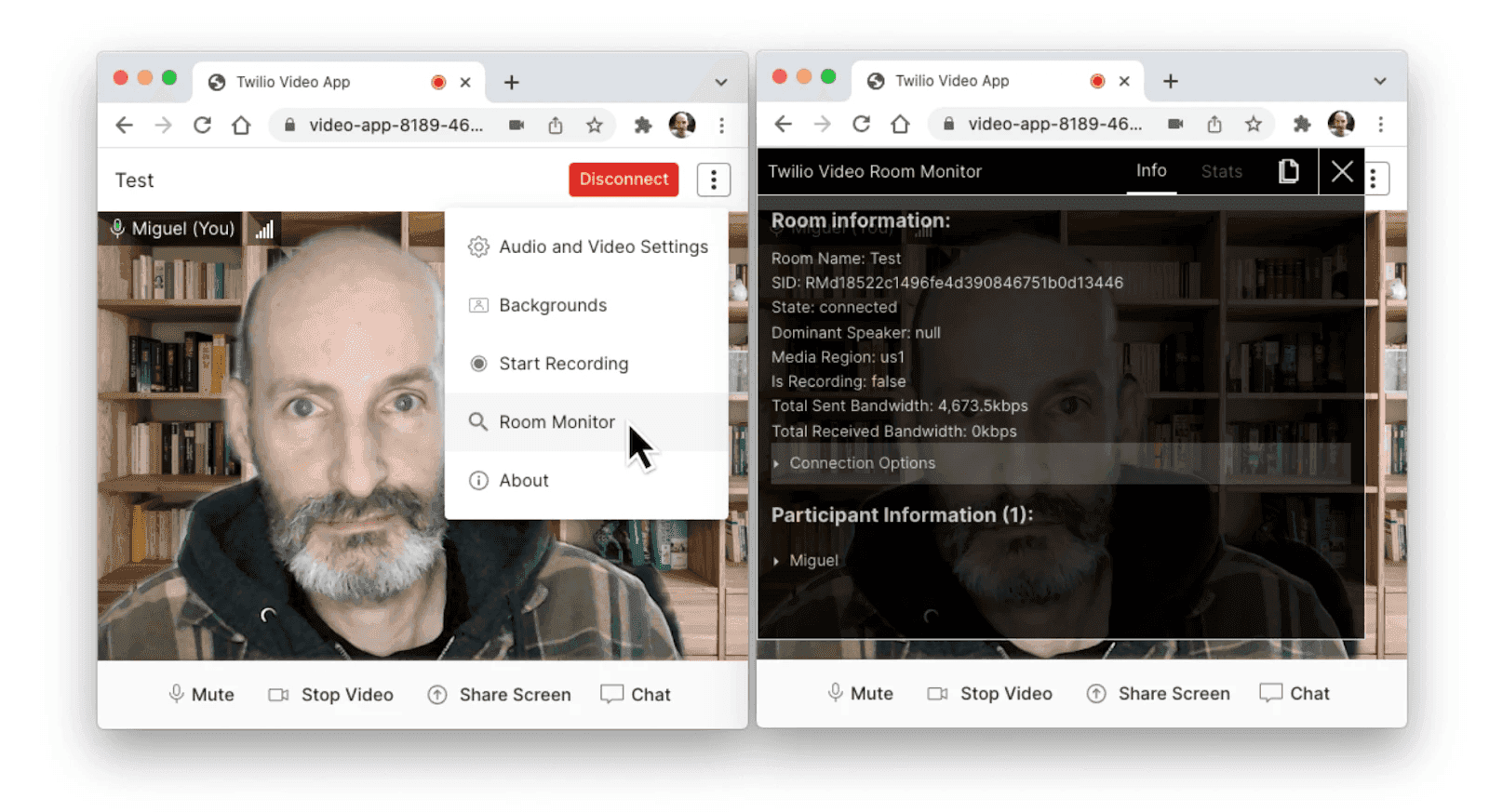Open Chrome menu in left browser
The height and width of the screenshot is (812, 1489).
coord(721,126)
